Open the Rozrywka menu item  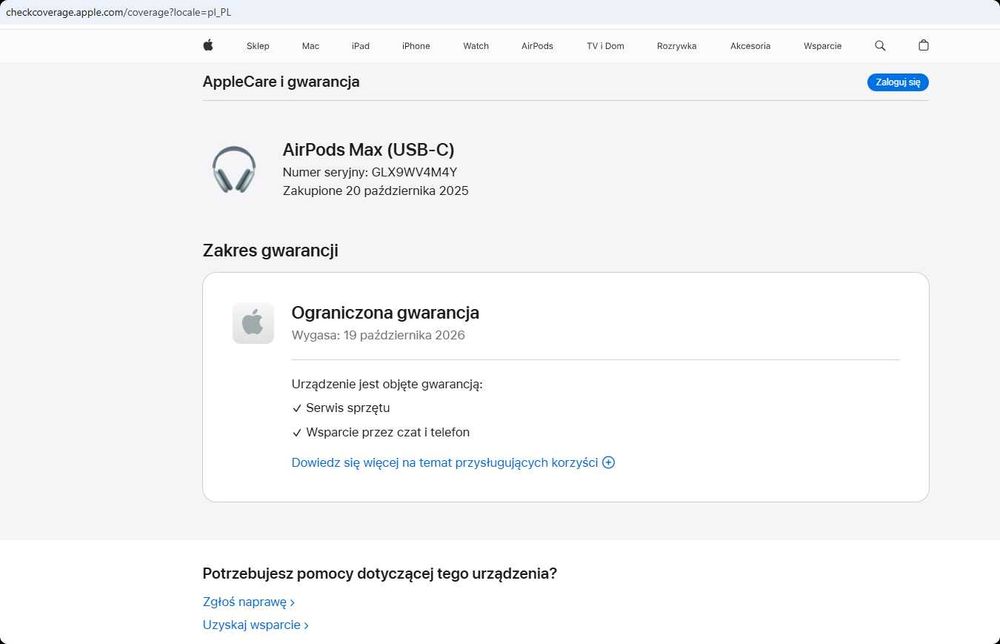click(677, 46)
